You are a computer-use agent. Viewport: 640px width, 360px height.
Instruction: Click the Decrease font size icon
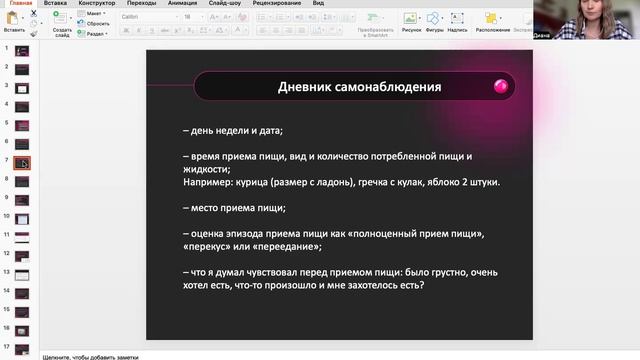pos(227,17)
